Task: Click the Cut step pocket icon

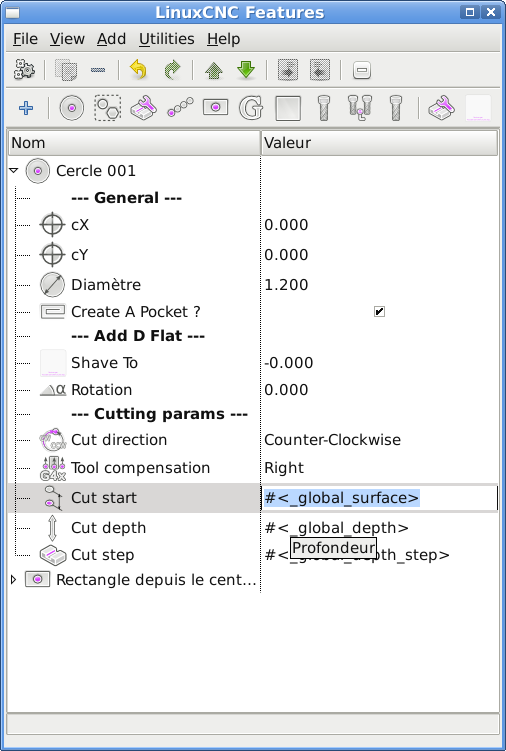Action: (x=53, y=555)
